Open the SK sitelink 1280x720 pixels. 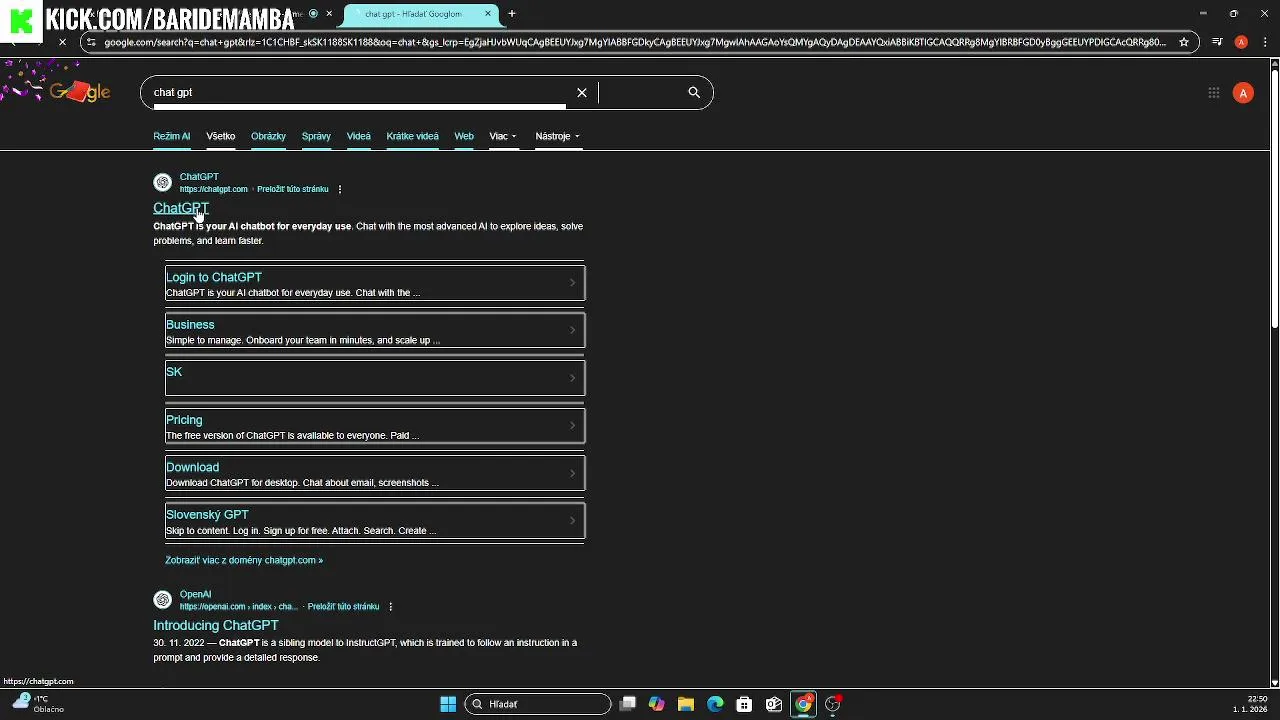tap(174, 372)
